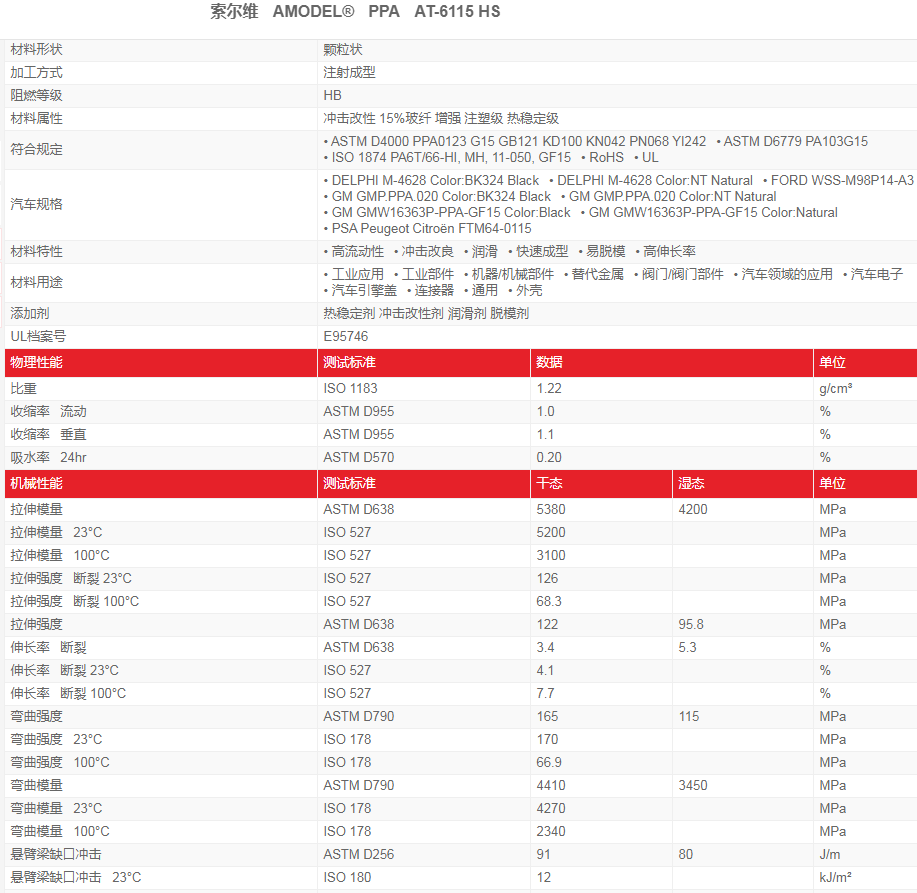Click '冲击改性 15%玻纤 增强 注塑级 热稳定级' text
Viewport: 917px width, 893px height.
point(441,119)
